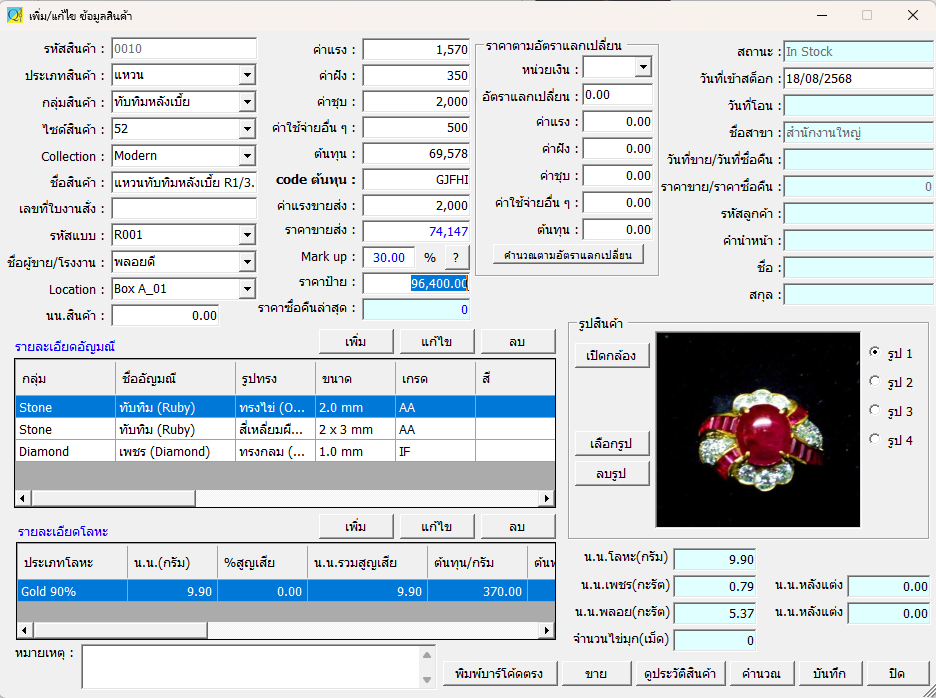The image size is (936, 698).
Task: Choose the รูป 4 radio option
Action: pyautogui.click(x=875, y=440)
